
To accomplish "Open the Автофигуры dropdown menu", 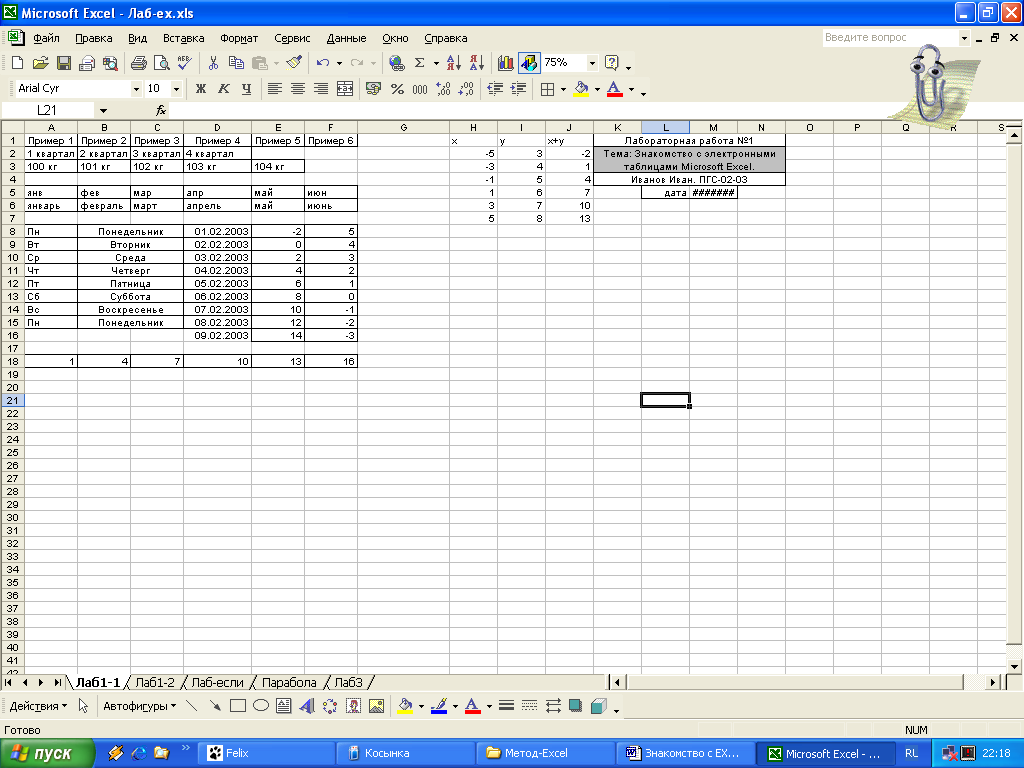I will tap(139, 706).
